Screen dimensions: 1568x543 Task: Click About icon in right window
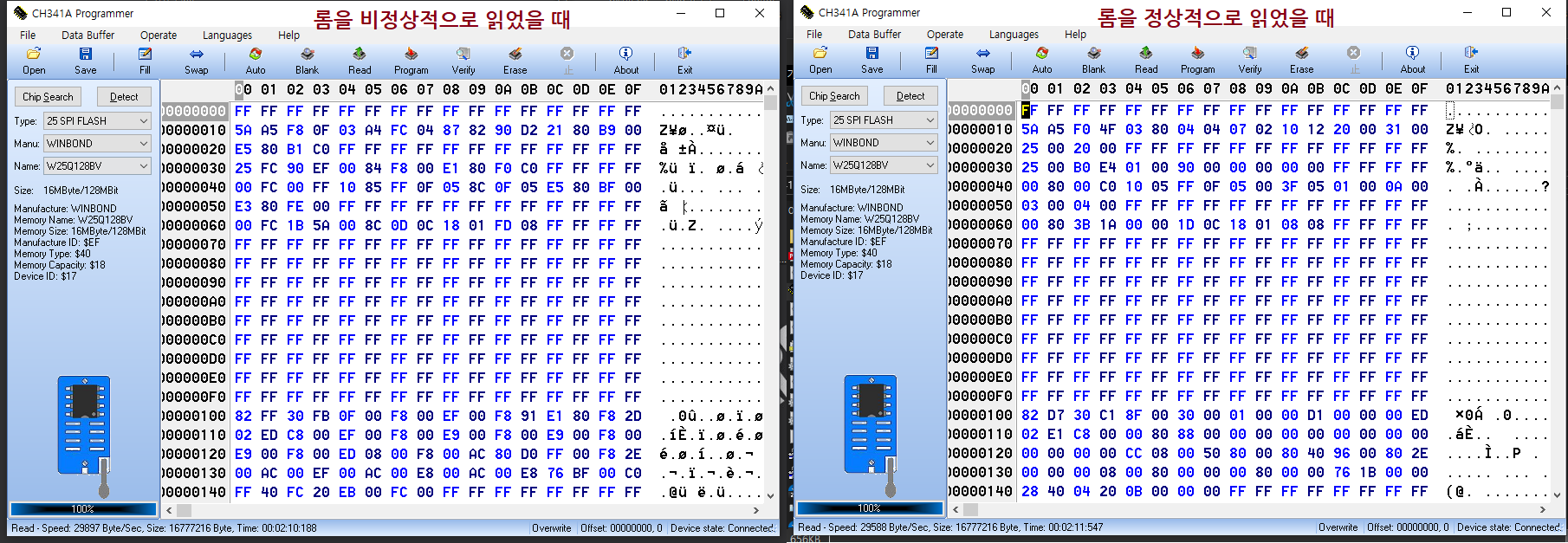[1413, 60]
